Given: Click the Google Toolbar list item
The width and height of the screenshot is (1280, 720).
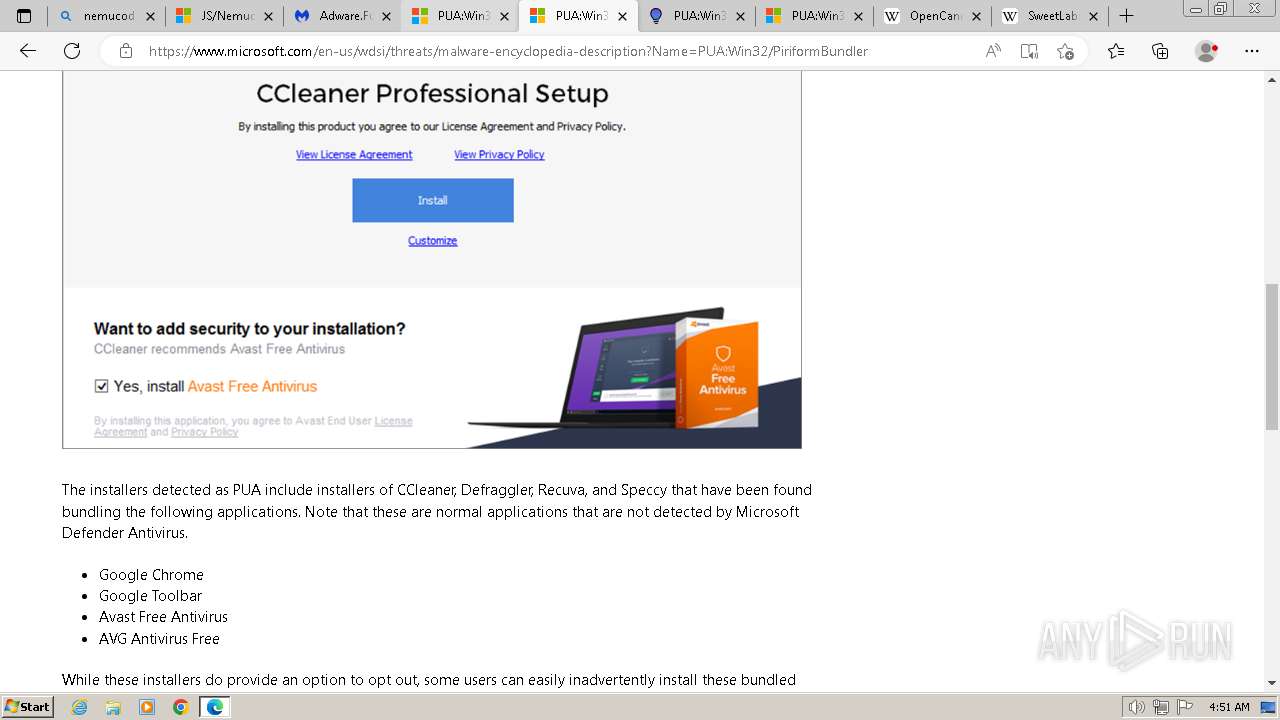Looking at the screenshot, I should 150,596.
